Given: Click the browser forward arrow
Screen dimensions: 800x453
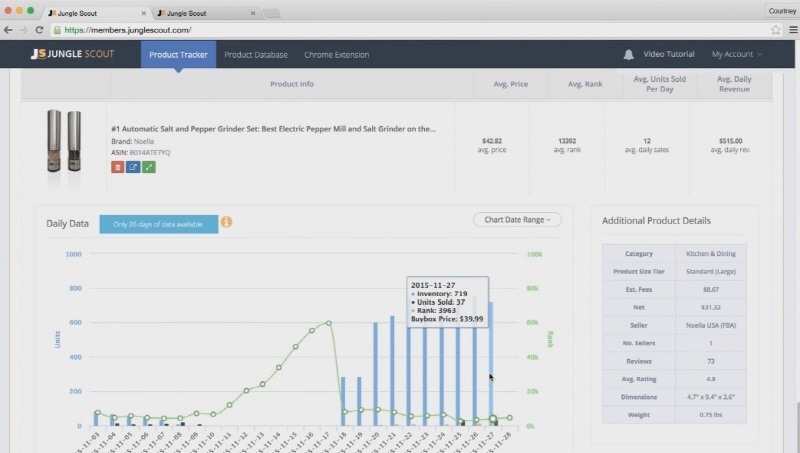Looking at the screenshot, I should (x=23, y=30).
